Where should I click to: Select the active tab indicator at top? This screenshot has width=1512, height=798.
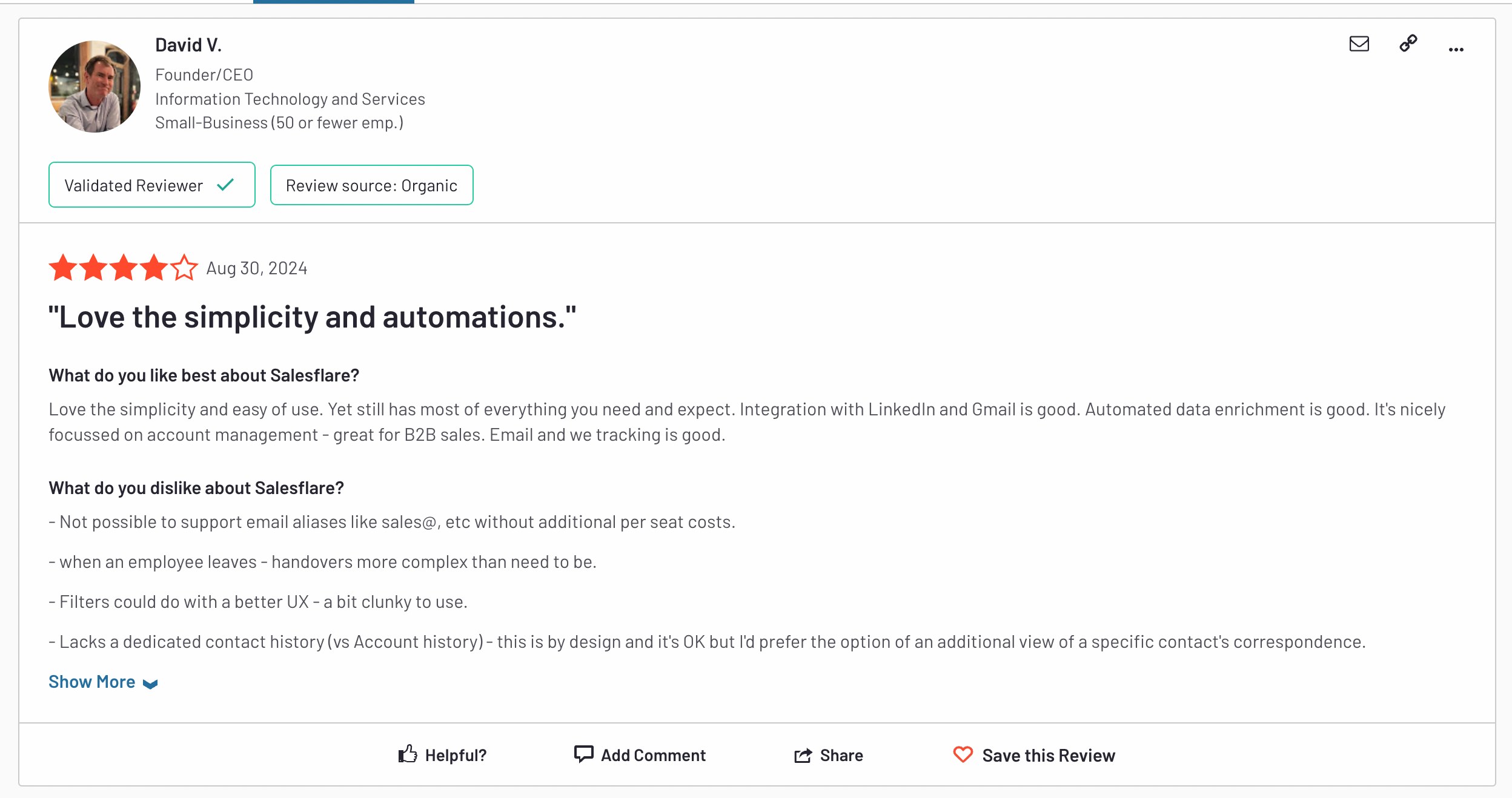[x=334, y=2]
